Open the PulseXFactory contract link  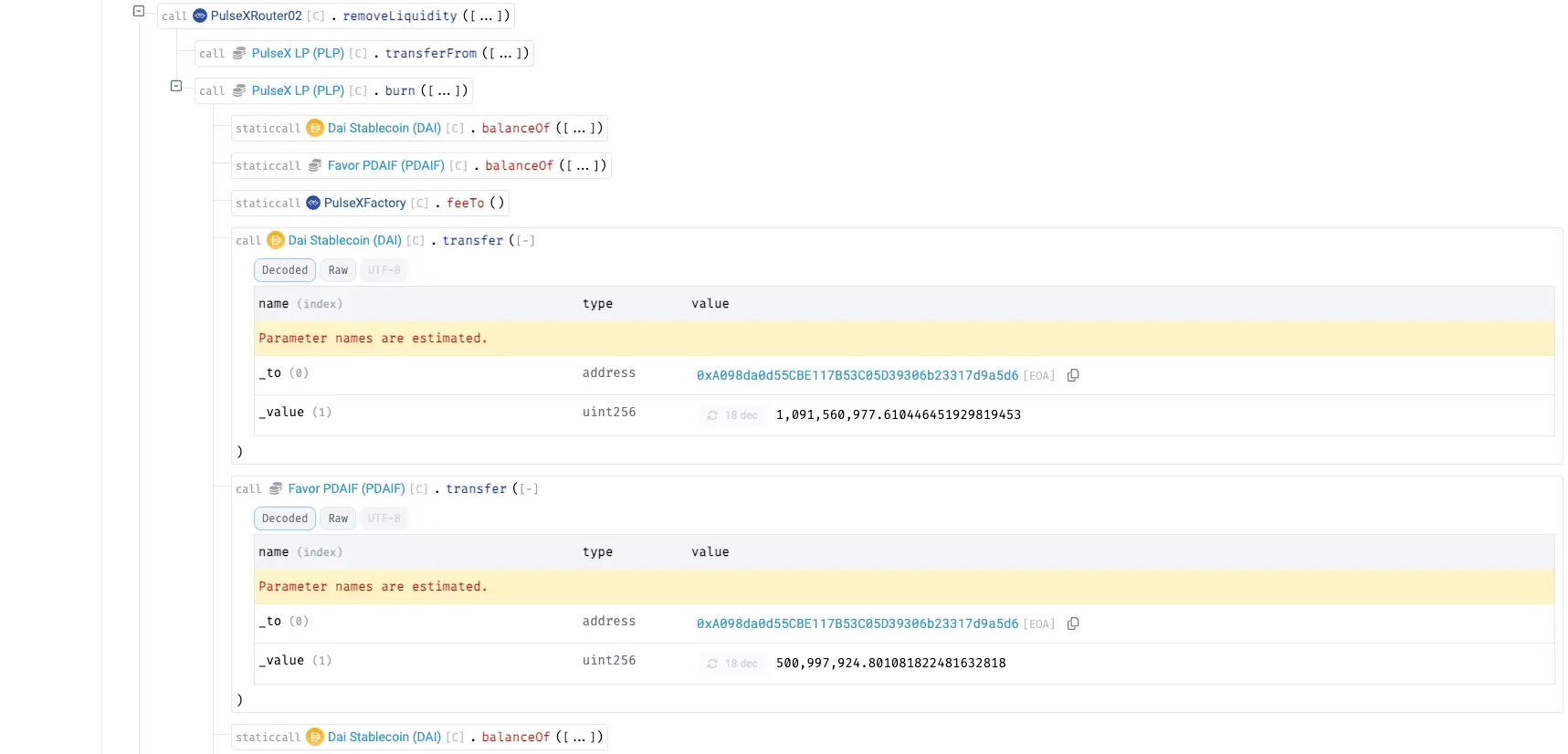364,203
